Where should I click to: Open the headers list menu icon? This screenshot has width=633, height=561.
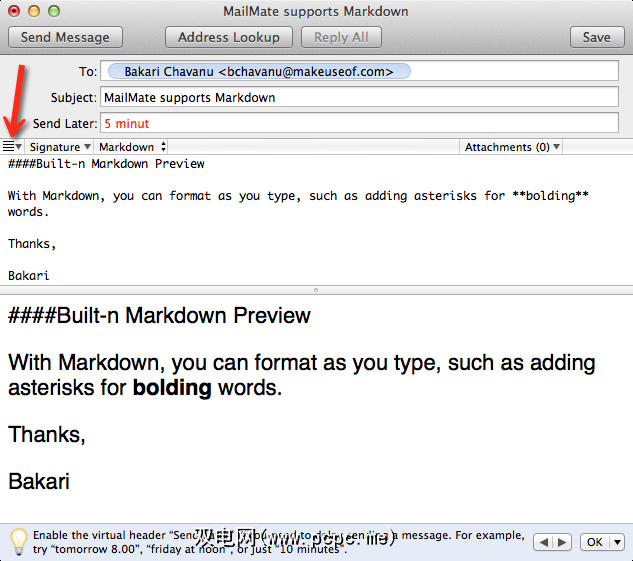[x=12, y=147]
